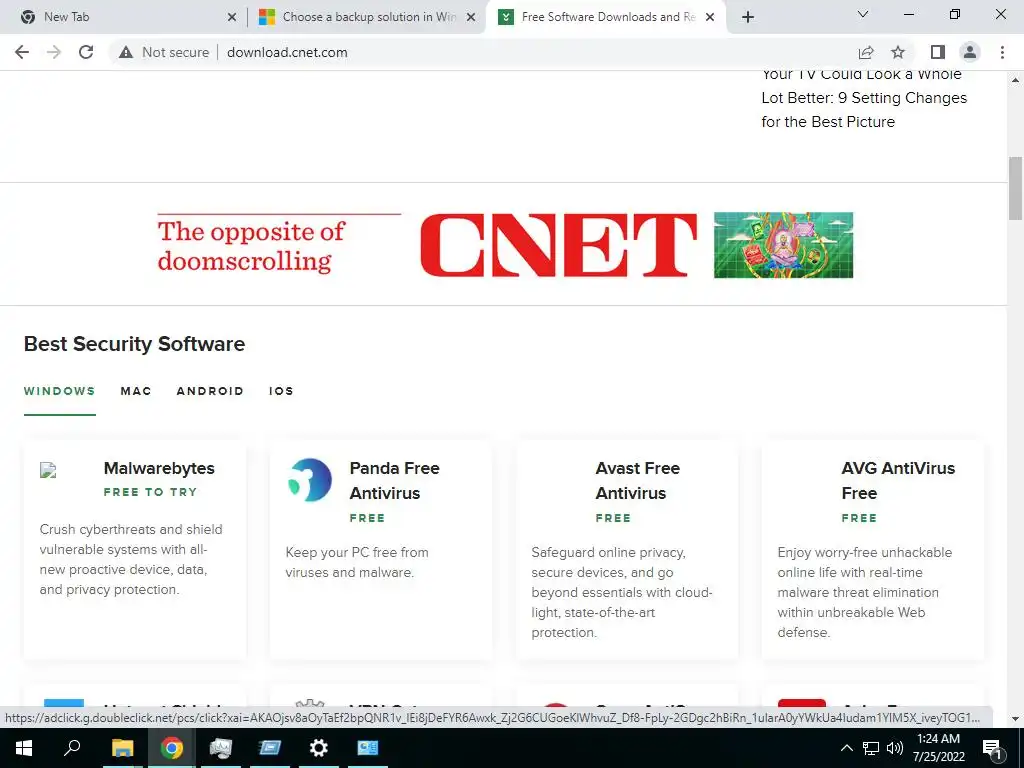Expand the tab search chevron

point(863,14)
